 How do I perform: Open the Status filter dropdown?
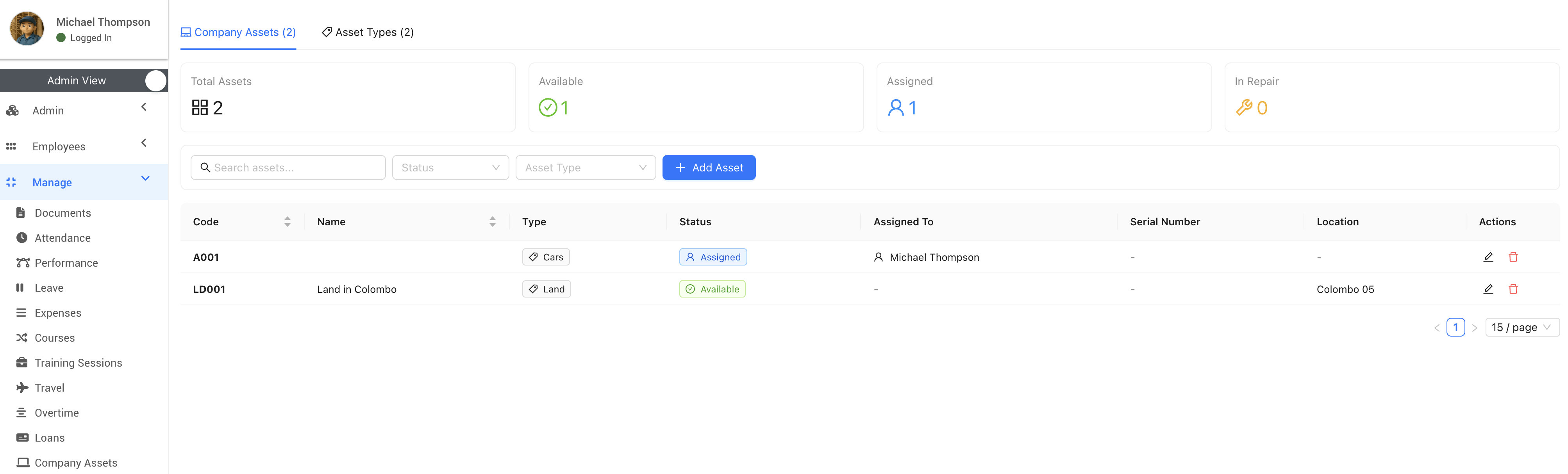[x=450, y=168]
